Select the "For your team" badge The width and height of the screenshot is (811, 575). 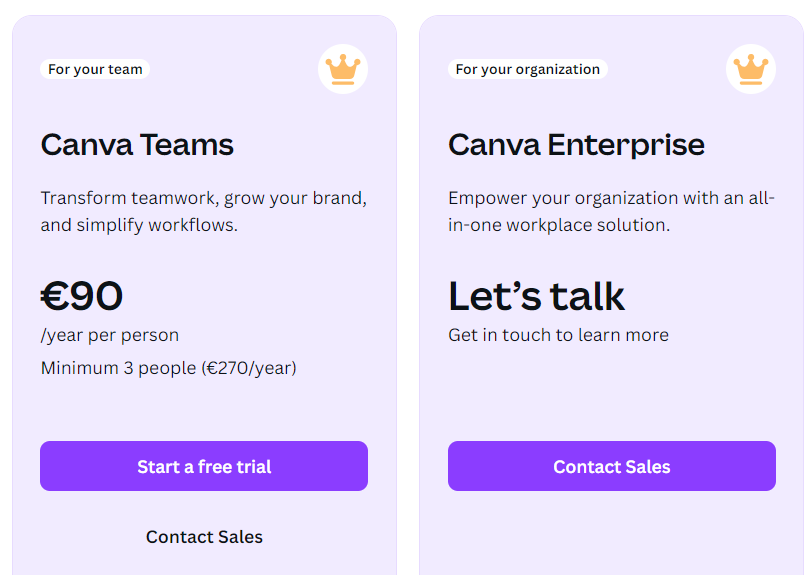click(95, 70)
